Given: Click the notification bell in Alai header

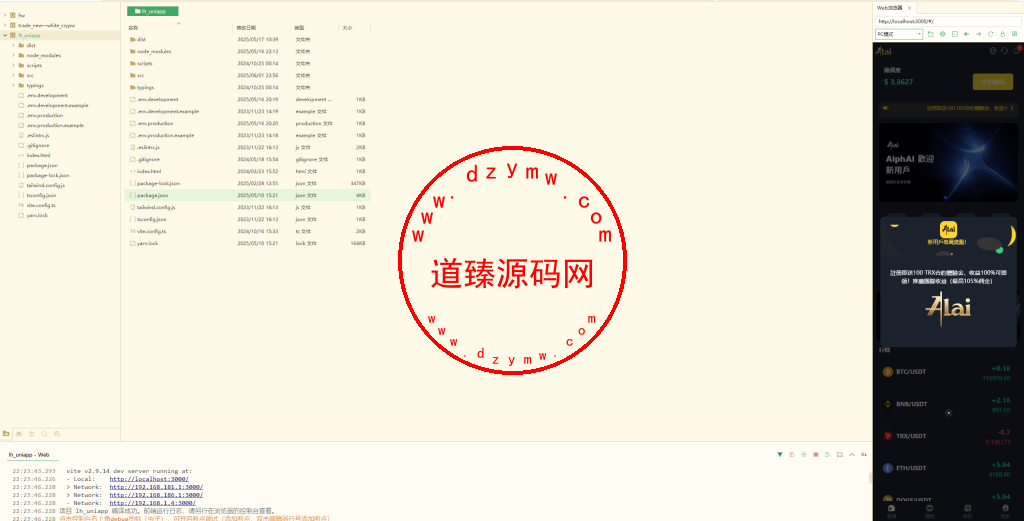Looking at the screenshot, I should (1016, 50).
